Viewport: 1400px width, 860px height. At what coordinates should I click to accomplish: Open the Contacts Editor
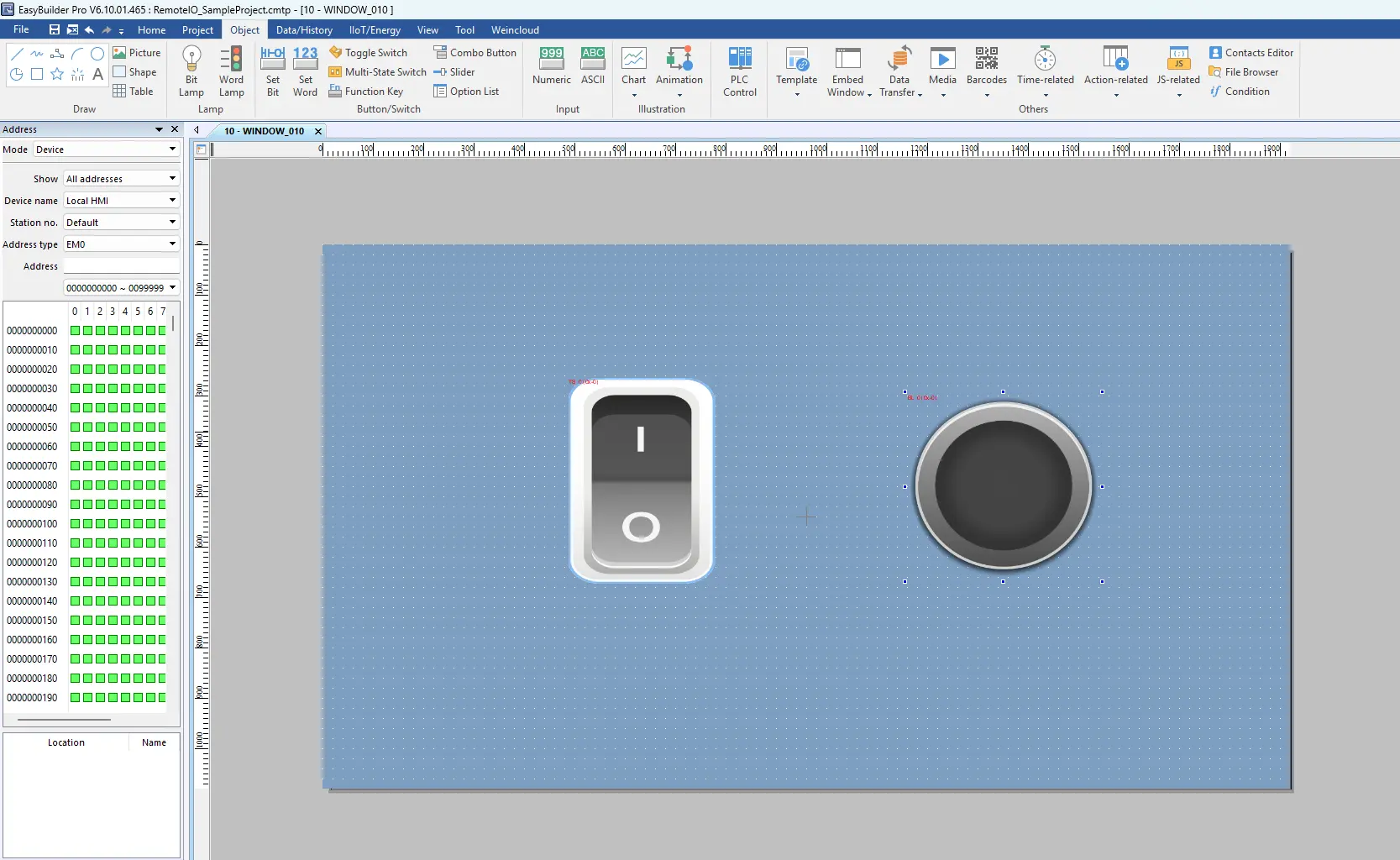pyautogui.click(x=1252, y=52)
